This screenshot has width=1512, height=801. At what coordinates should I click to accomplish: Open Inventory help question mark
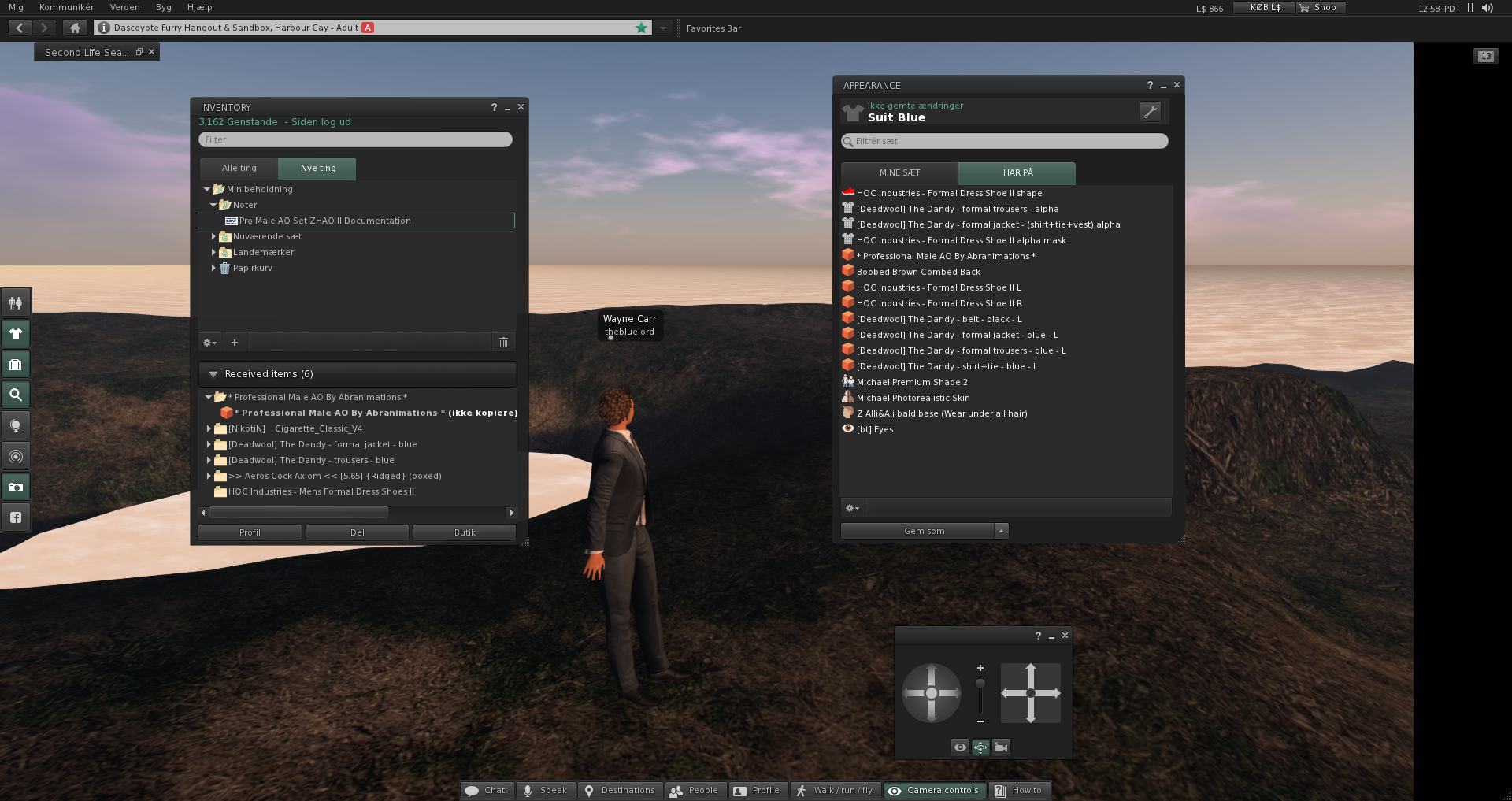click(494, 107)
